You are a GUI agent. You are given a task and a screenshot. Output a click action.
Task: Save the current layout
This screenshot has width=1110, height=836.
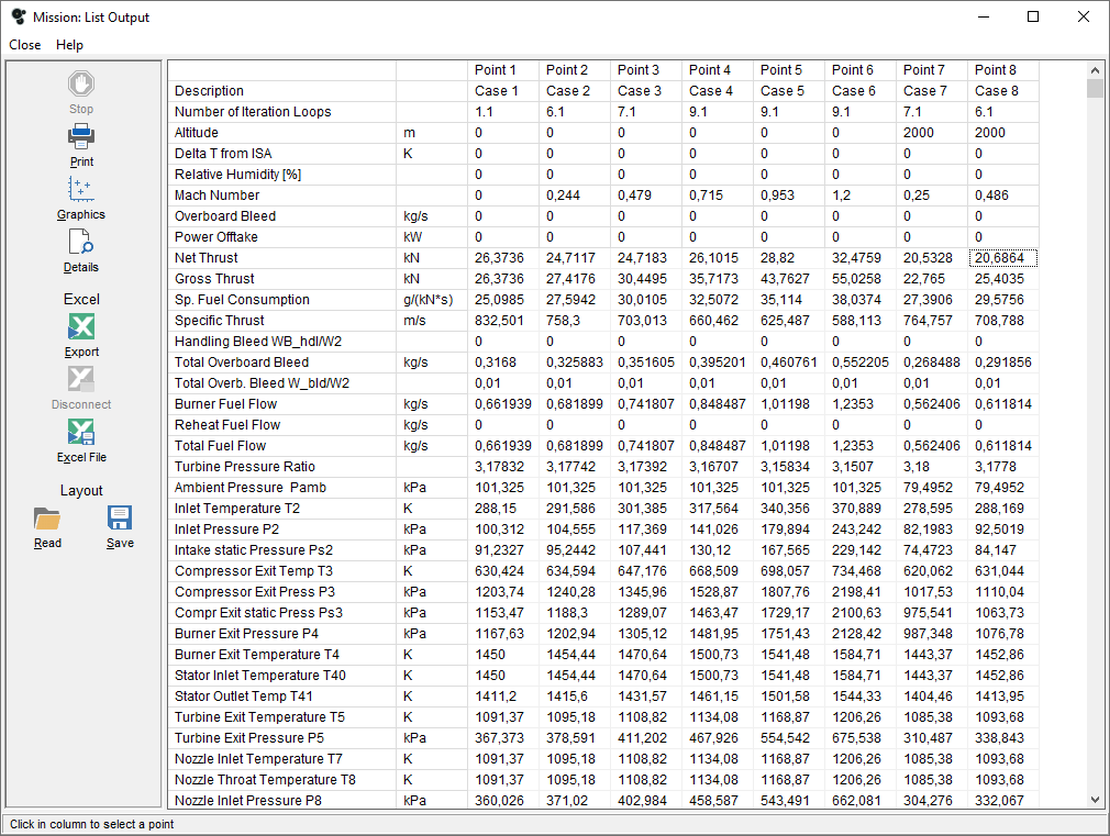tap(120, 518)
